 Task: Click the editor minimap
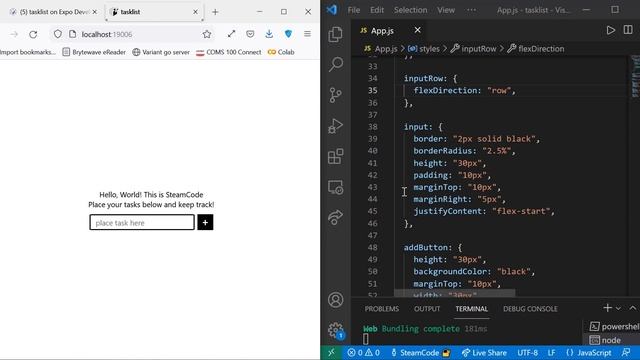(635, 78)
